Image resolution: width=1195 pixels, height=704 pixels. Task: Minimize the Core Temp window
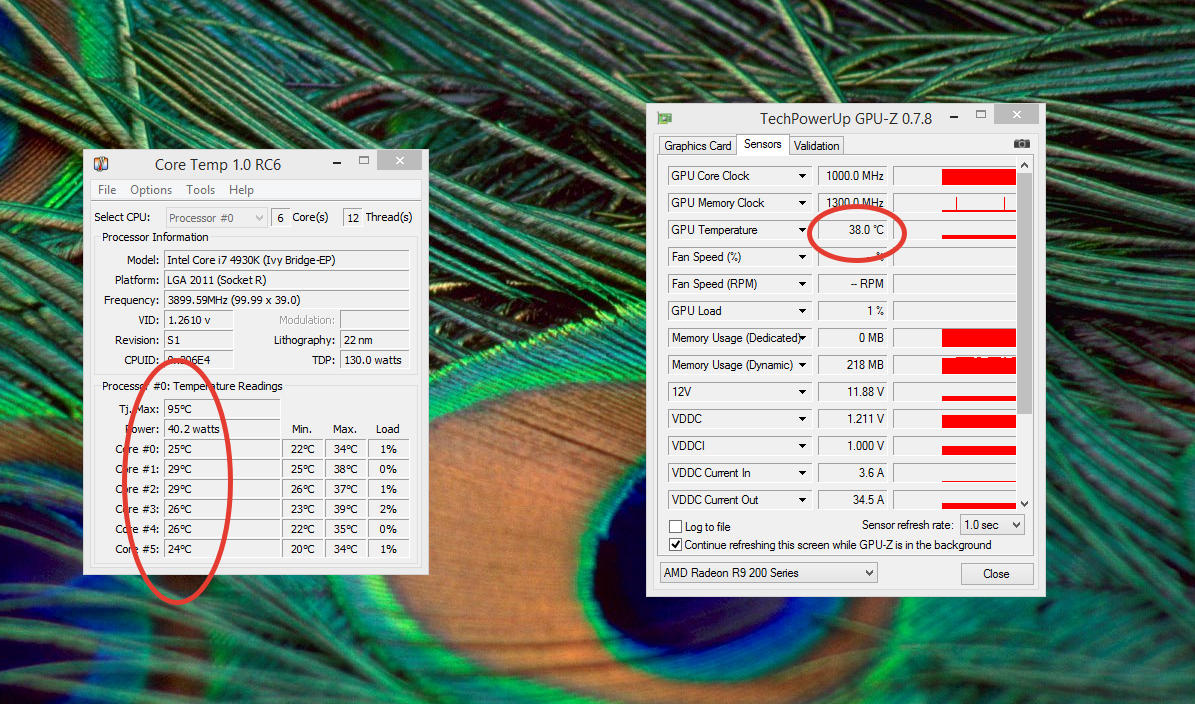tap(337, 162)
